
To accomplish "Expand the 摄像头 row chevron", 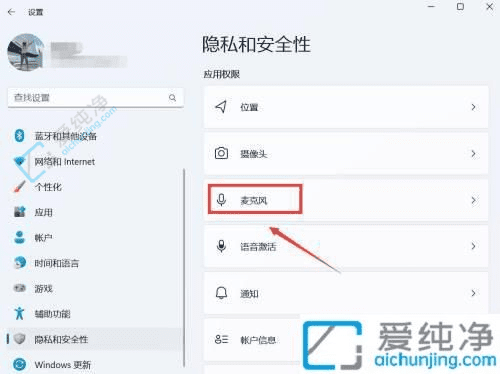I will click(473, 154).
